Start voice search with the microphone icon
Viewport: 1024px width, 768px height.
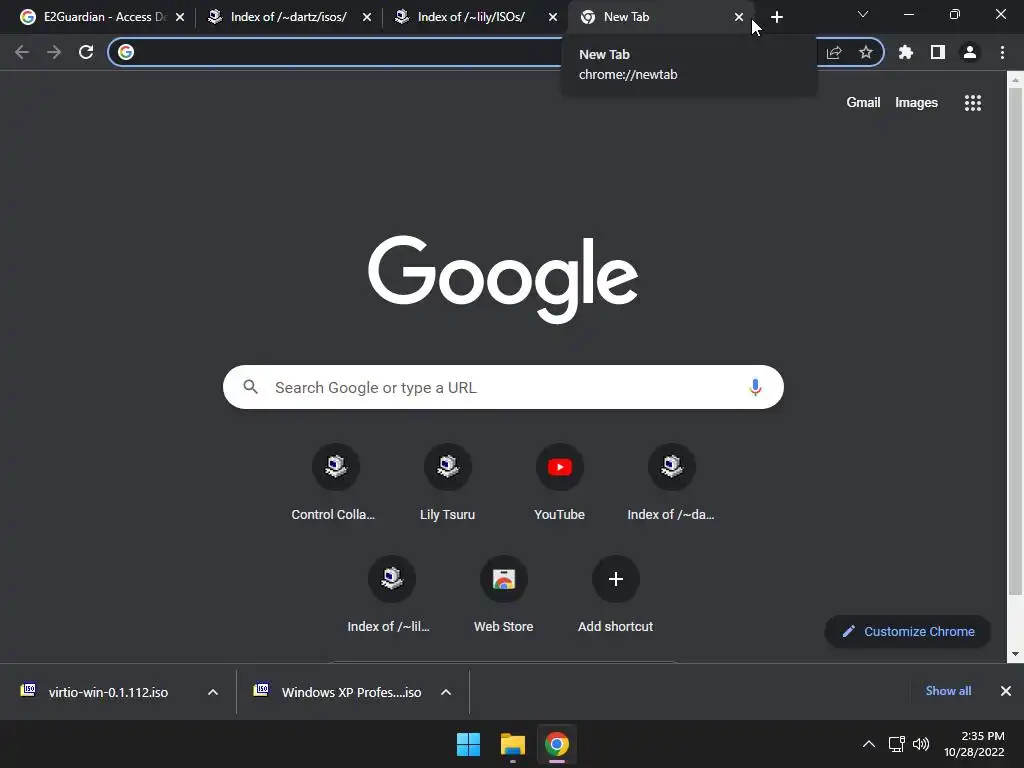[x=755, y=387]
